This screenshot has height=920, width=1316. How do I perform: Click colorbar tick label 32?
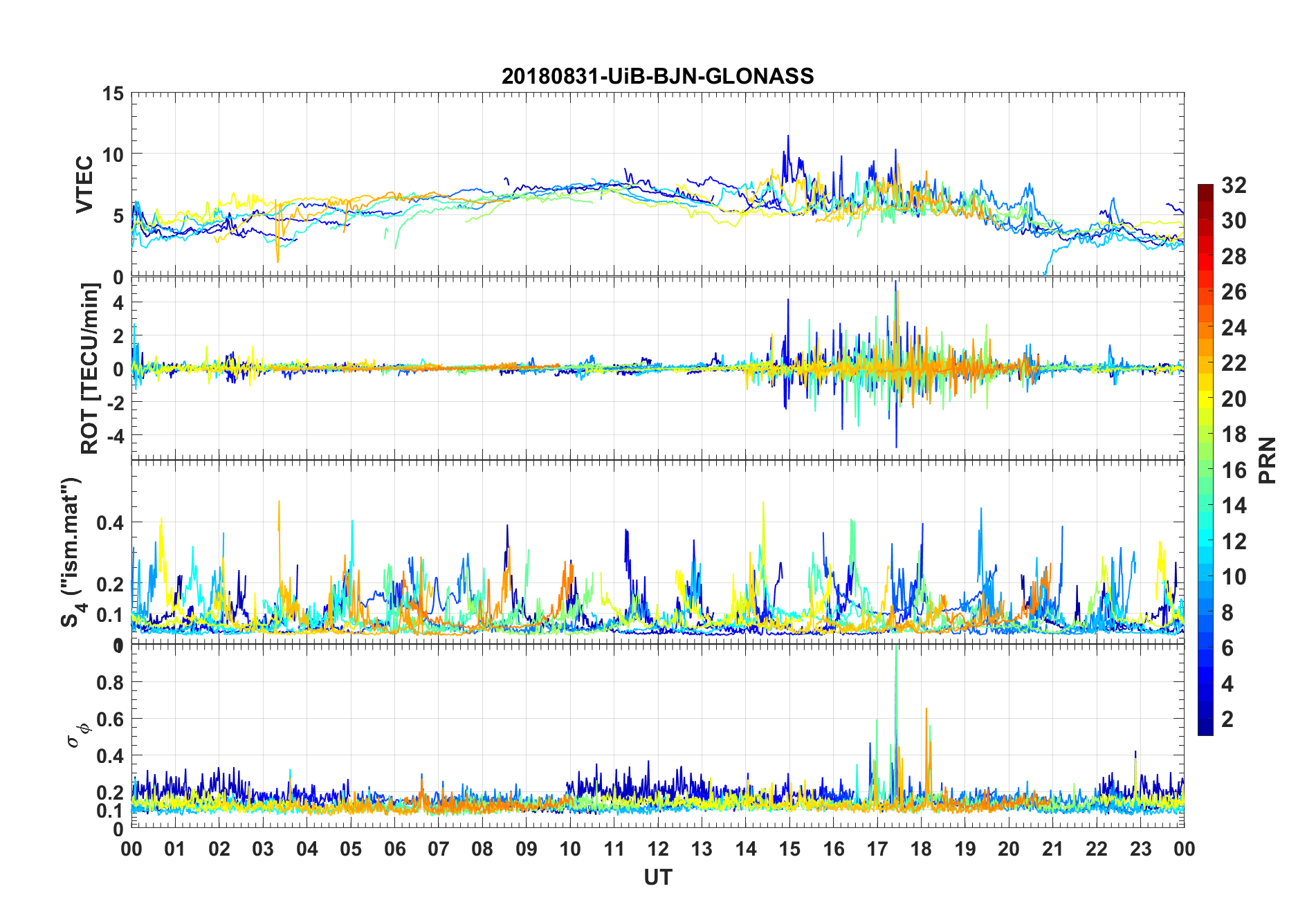(1234, 185)
